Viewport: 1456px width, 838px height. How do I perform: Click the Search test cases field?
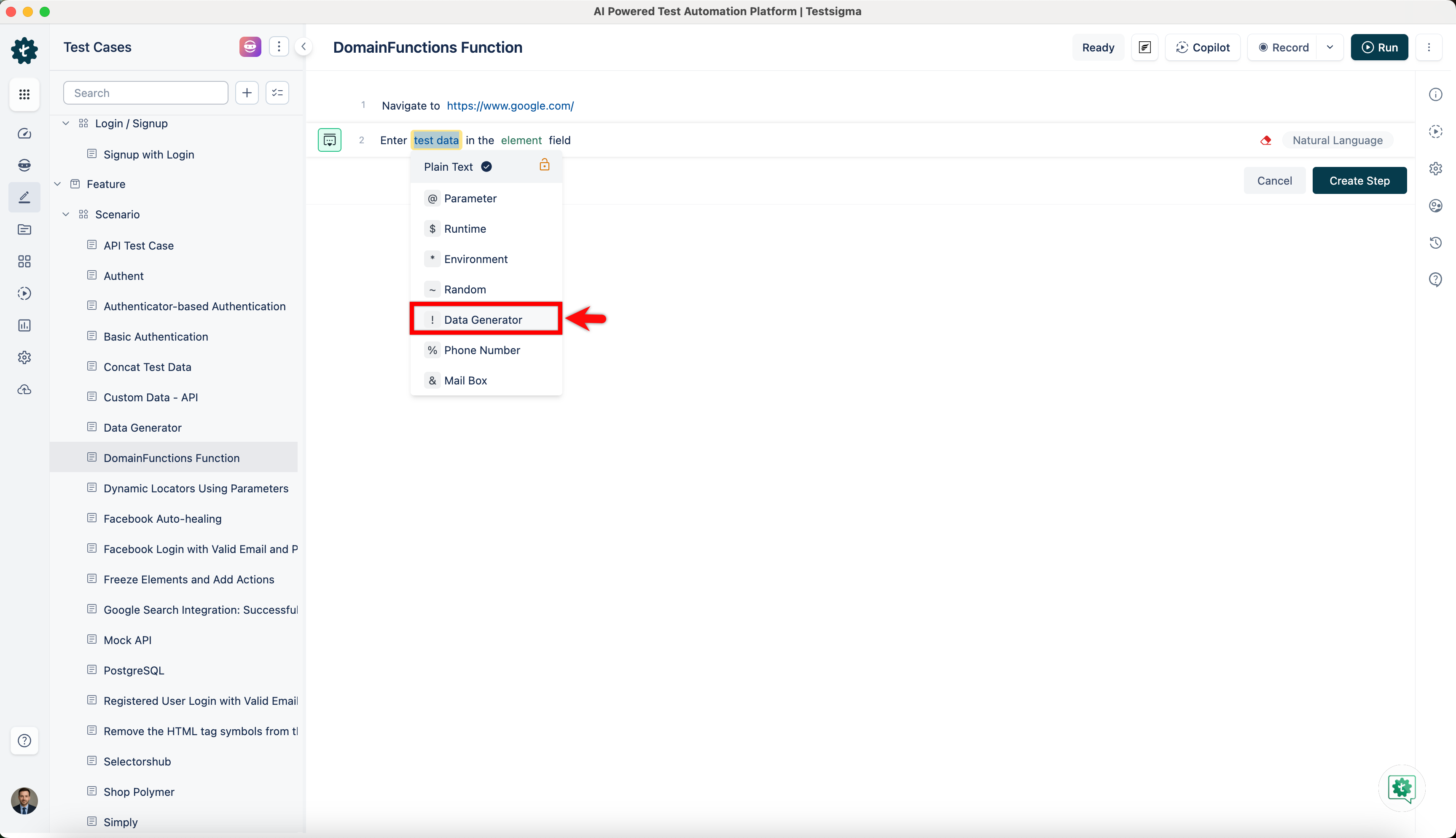click(145, 93)
